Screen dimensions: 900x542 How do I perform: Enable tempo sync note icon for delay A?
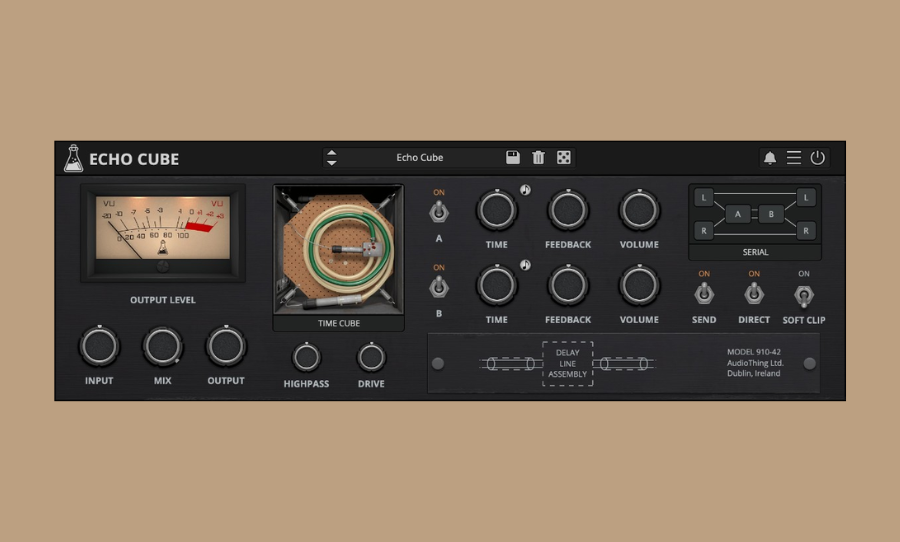(525, 190)
